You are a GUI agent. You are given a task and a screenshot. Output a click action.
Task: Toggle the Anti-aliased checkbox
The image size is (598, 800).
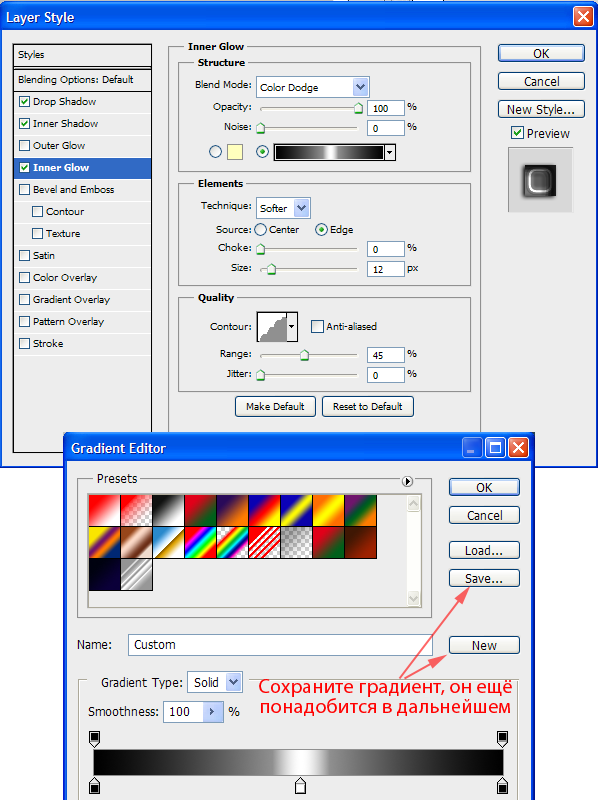pos(317,327)
